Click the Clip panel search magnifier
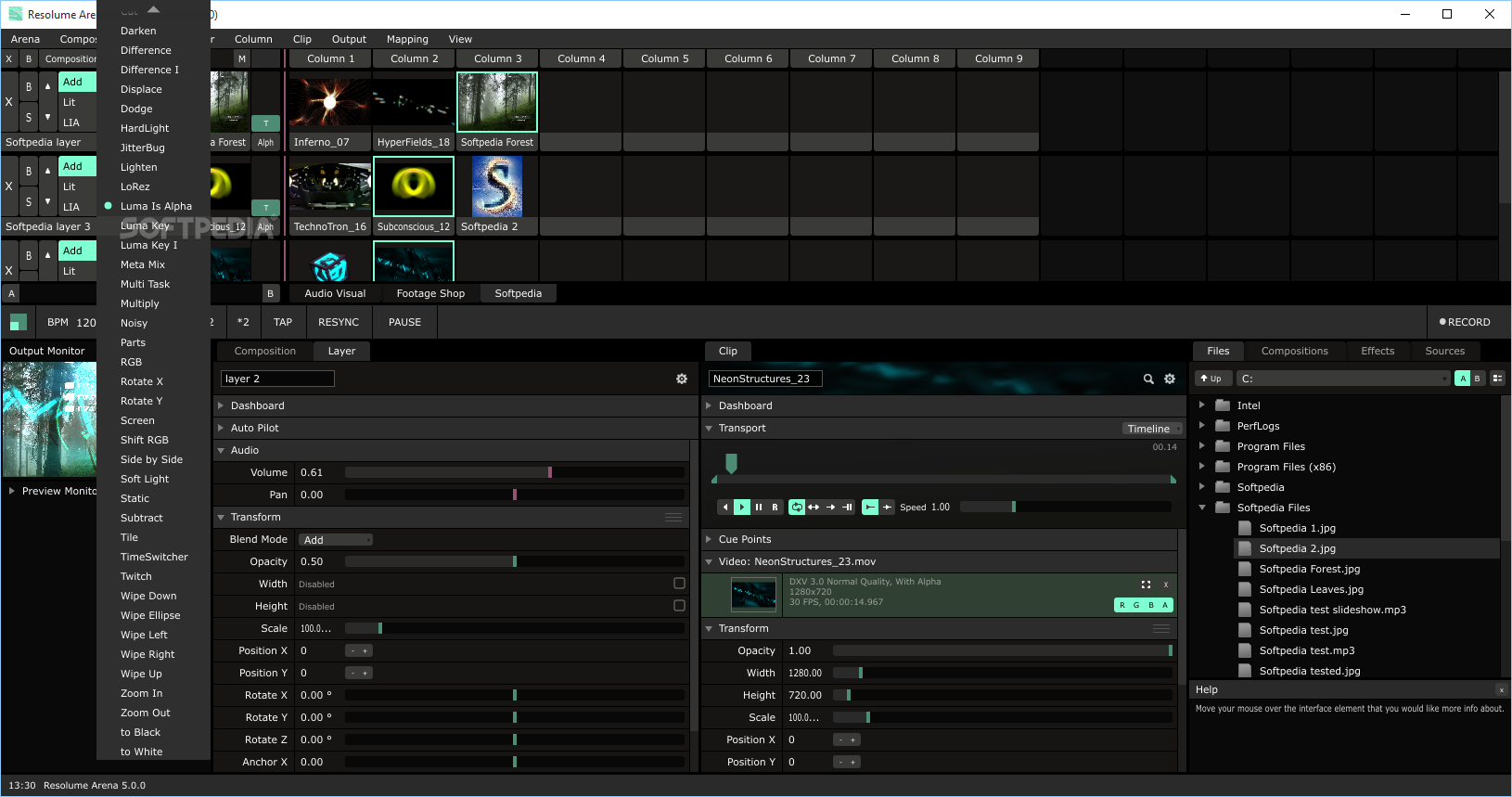 click(1148, 379)
